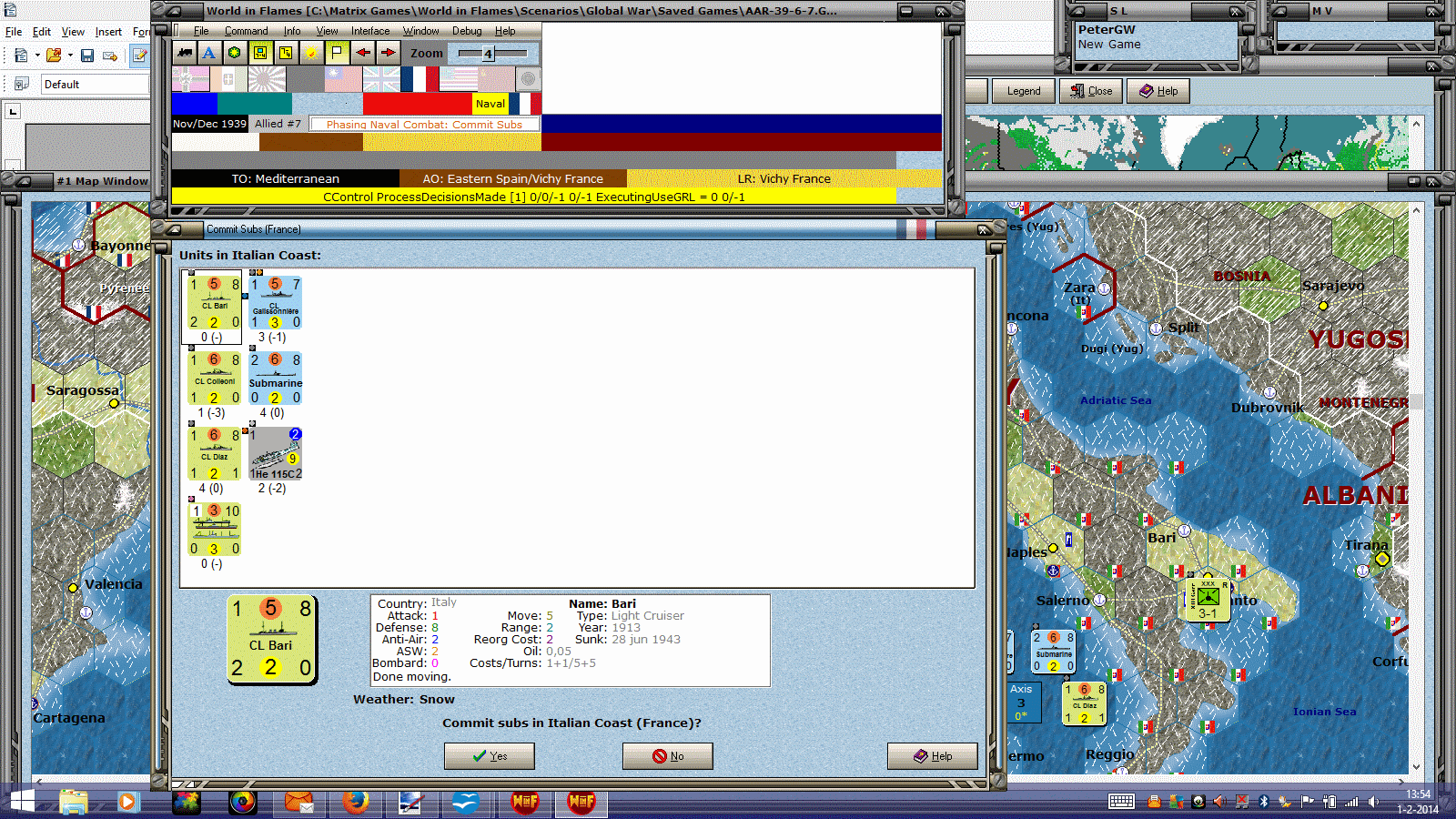
Task: Click the green hexagon toolbar icon
Action: (235, 53)
